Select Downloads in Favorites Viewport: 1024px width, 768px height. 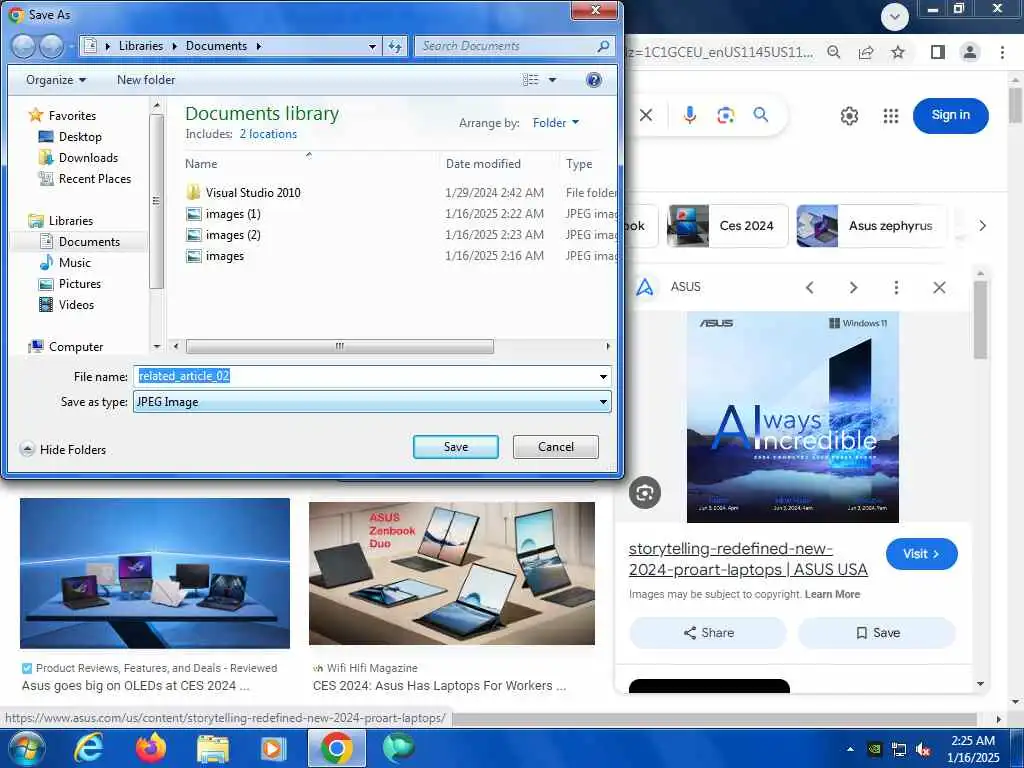(x=78, y=157)
